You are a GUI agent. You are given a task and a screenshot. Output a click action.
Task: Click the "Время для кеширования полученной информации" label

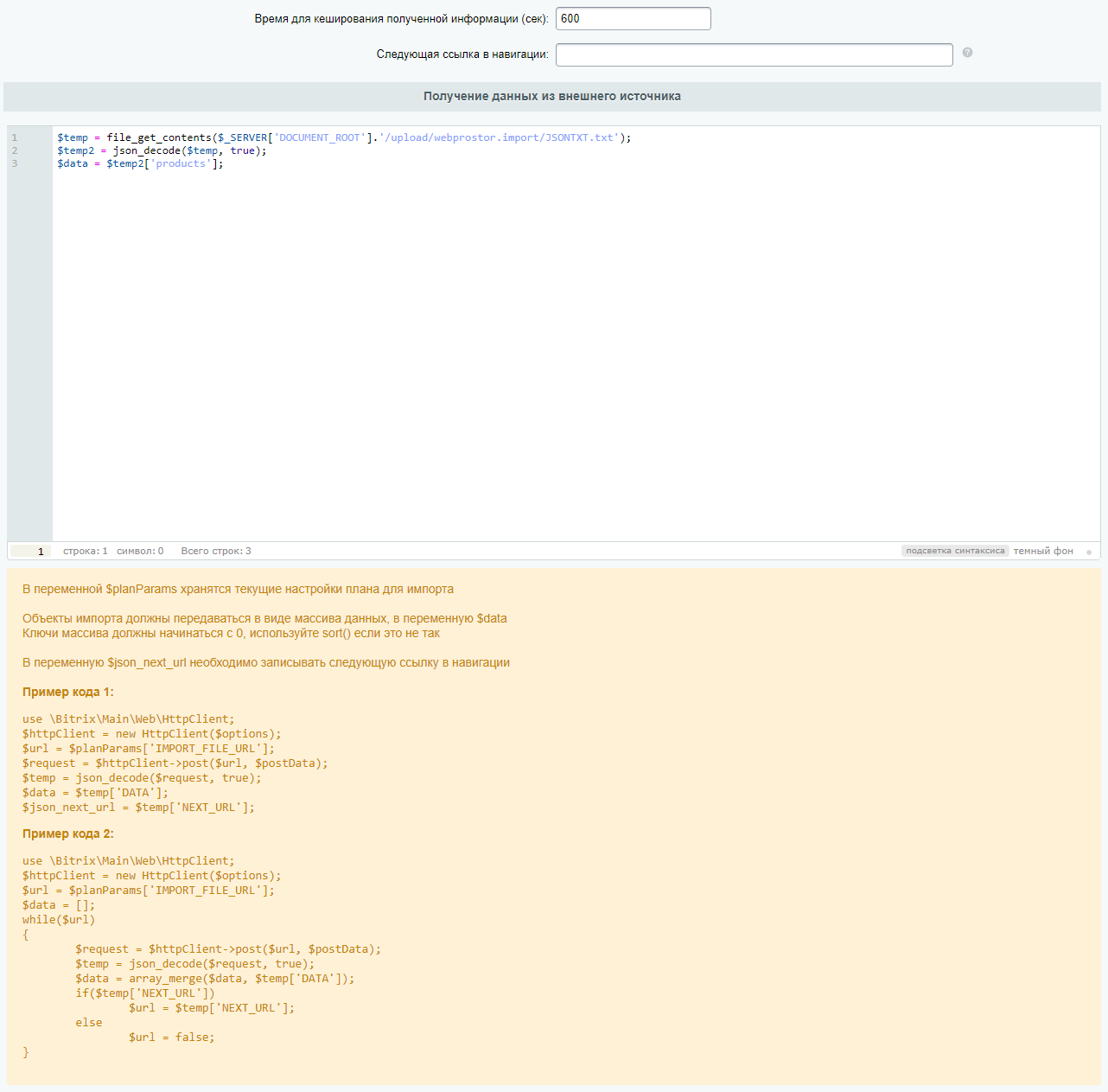point(402,18)
